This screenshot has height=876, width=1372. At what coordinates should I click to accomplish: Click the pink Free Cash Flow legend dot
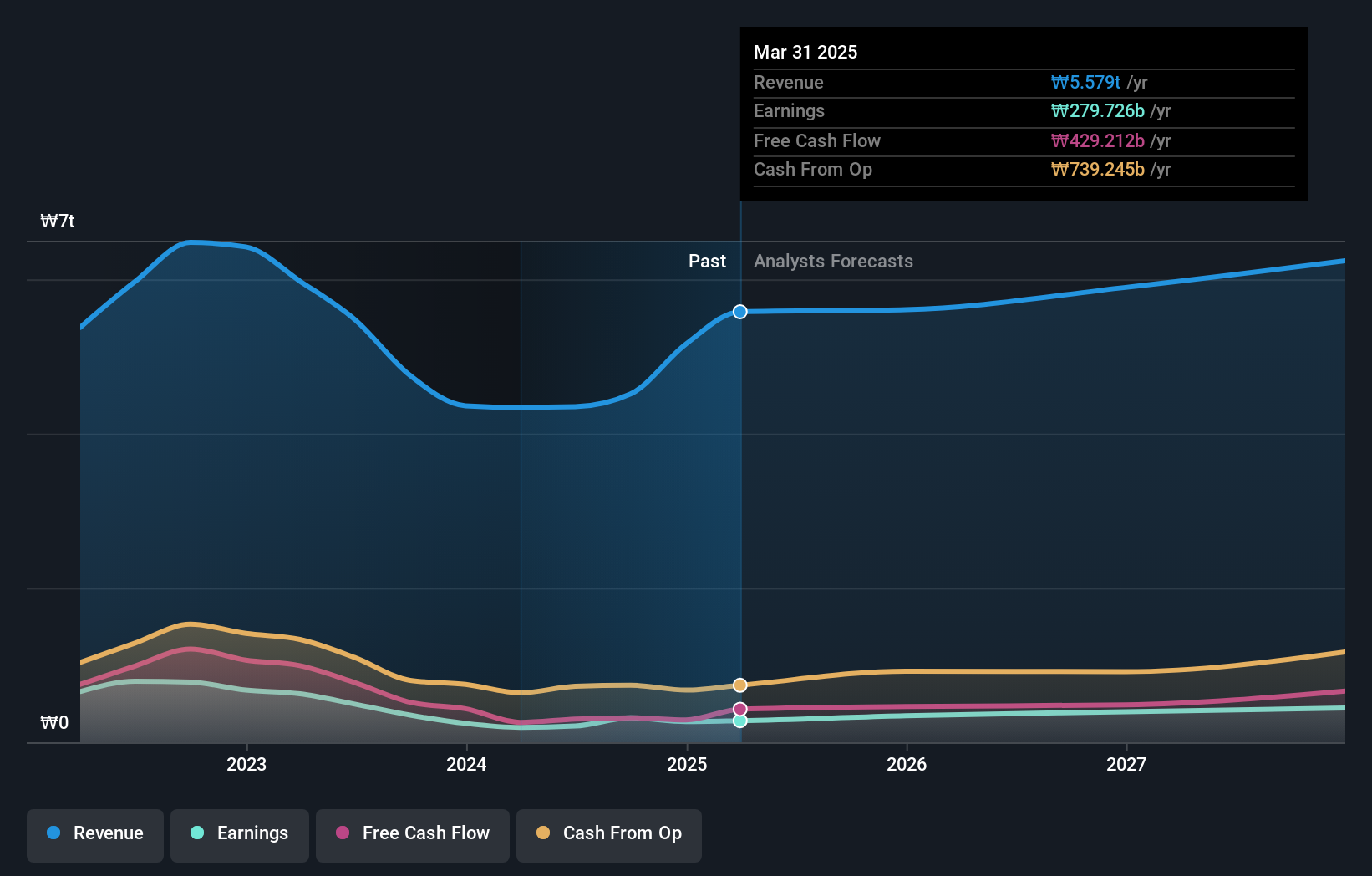click(341, 833)
